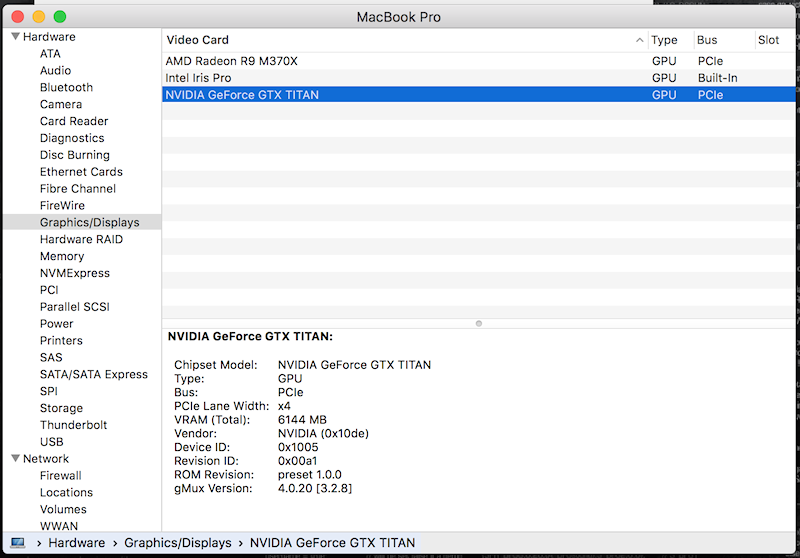Go to Hardware in the path bar
This screenshot has width=800, height=558.
pos(77,543)
